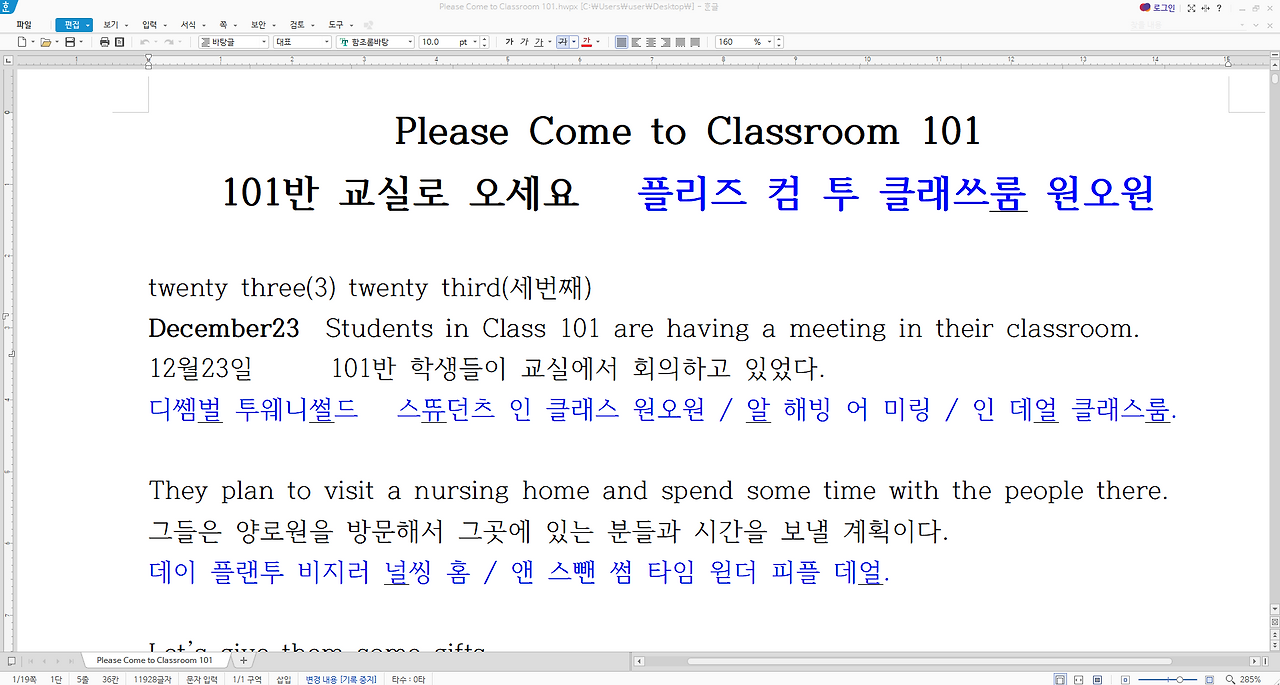1280x685 pixels.
Task: Click the 1/19쪽 page indicator
Action: pyautogui.click(x=23, y=679)
